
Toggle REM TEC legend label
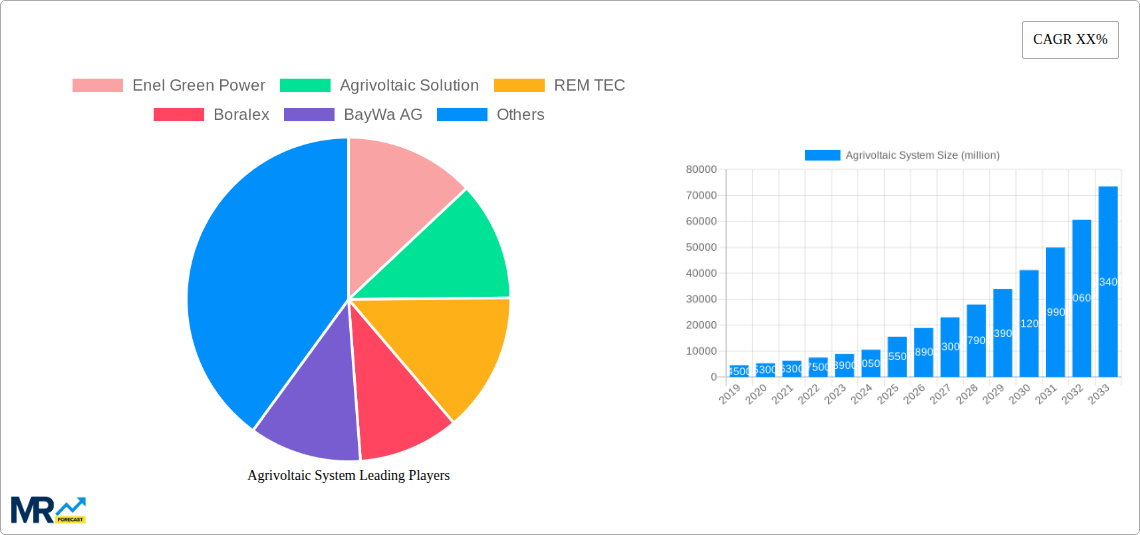point(588,86)
